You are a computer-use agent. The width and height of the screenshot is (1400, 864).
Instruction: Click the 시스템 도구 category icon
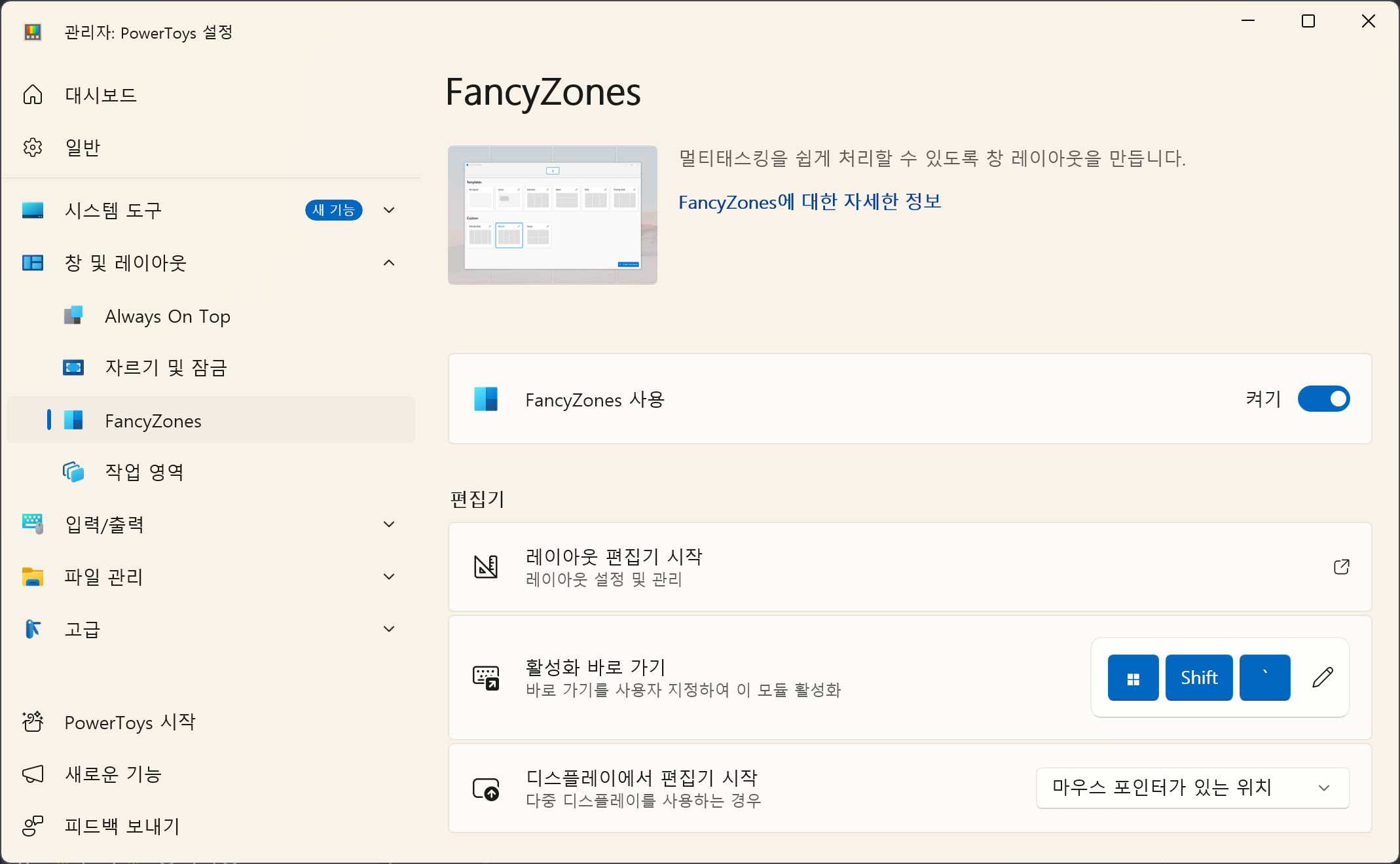pyautogui.click(x=33, y=210)
